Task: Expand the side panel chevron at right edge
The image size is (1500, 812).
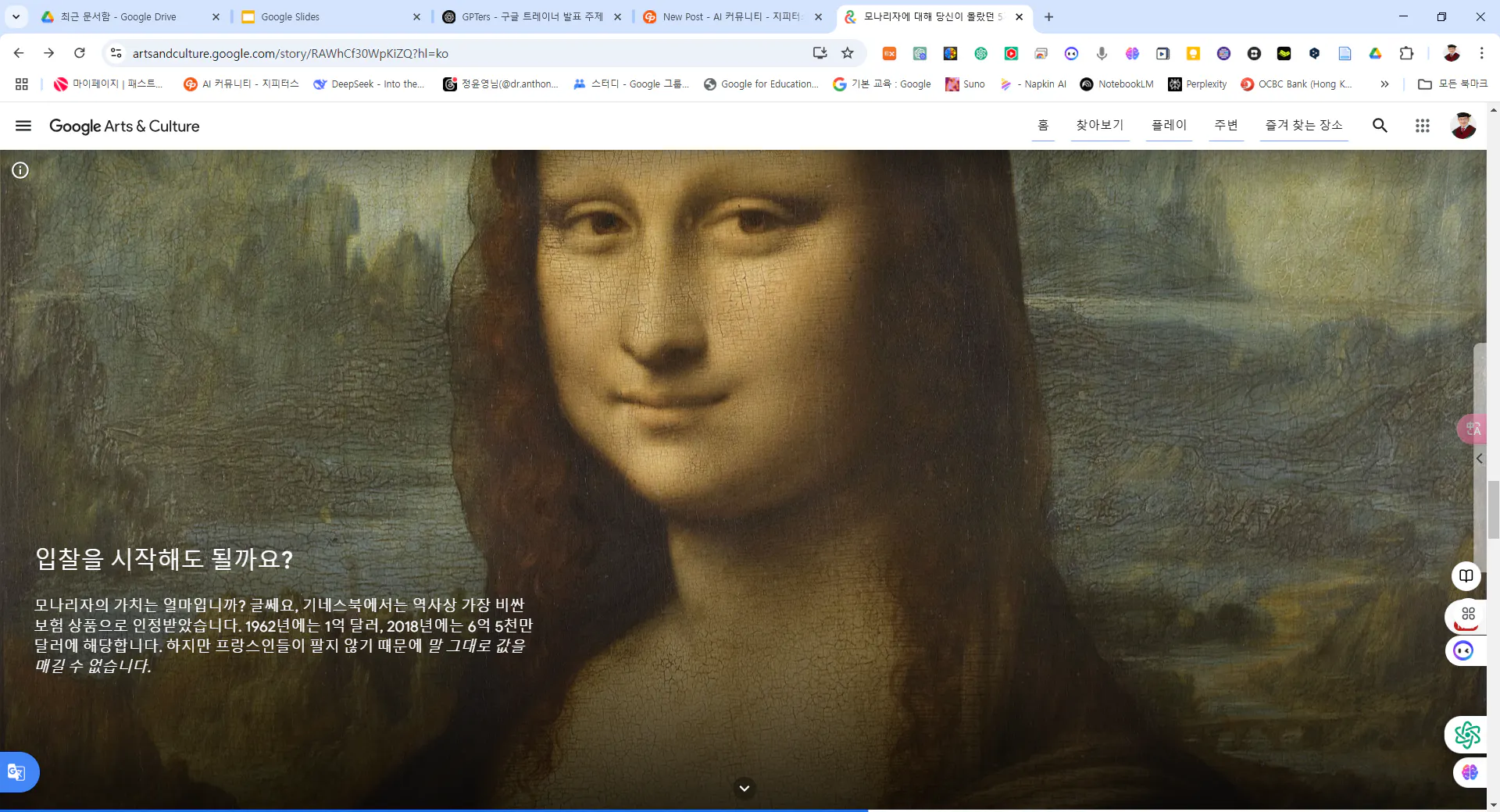Action: click(x=1479, y=459)
